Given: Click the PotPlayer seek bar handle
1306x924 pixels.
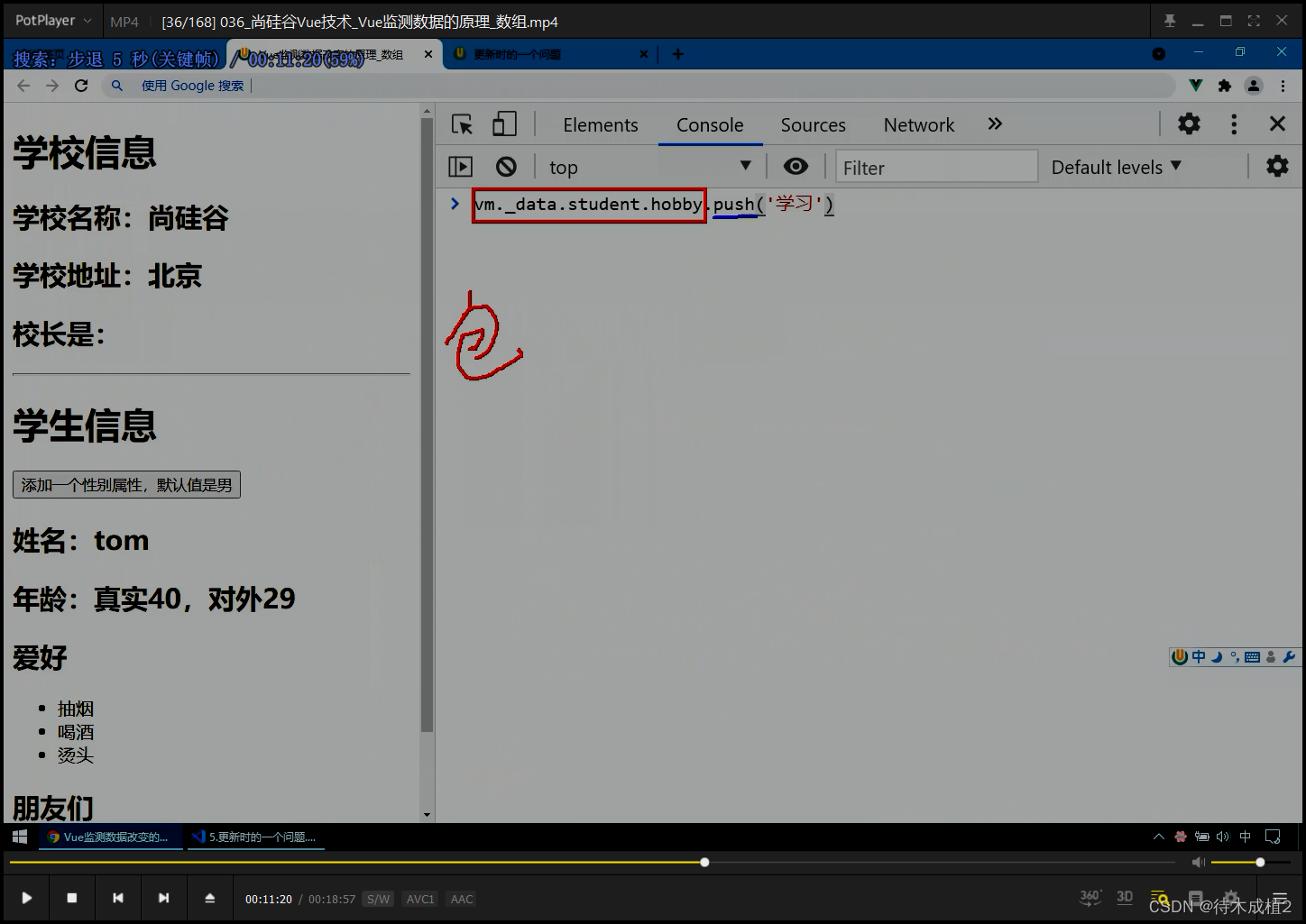Looking at the screenshot, I should (704, 863).
